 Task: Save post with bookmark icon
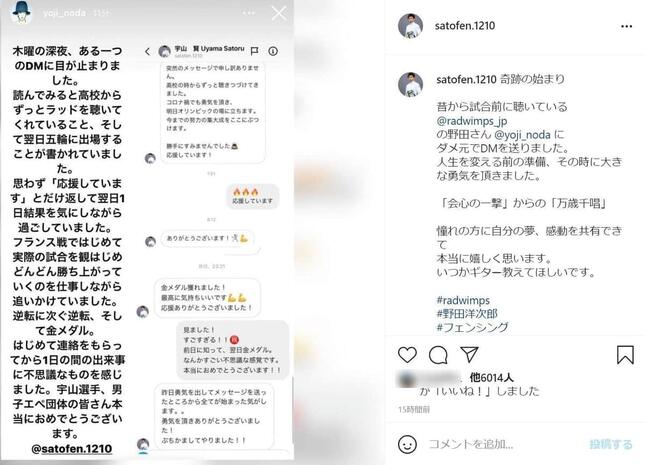point(625,355)
